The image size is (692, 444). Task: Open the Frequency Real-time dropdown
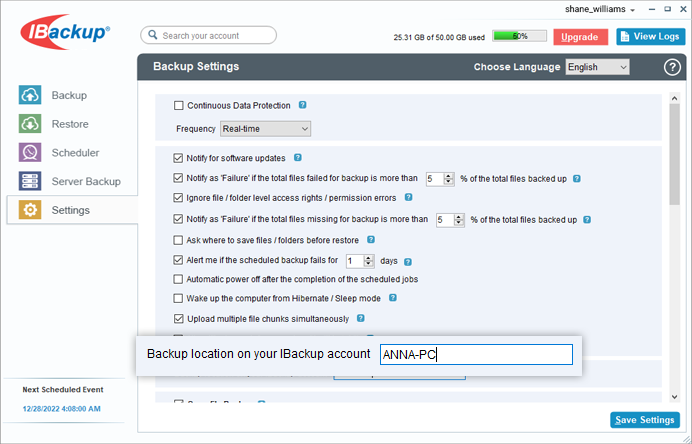pos(265,129)
